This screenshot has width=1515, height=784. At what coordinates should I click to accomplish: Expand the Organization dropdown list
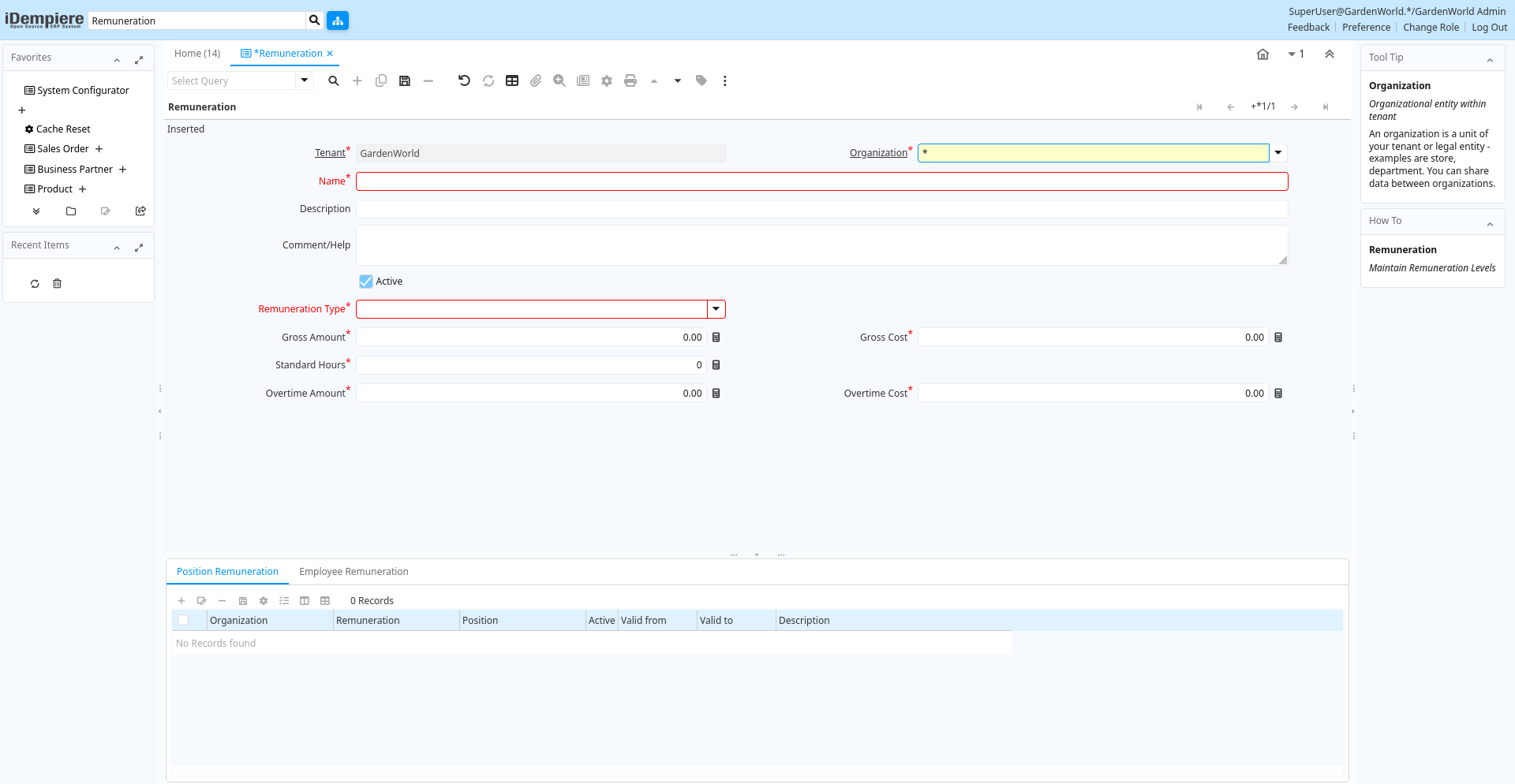click(x=1278, y=153)
